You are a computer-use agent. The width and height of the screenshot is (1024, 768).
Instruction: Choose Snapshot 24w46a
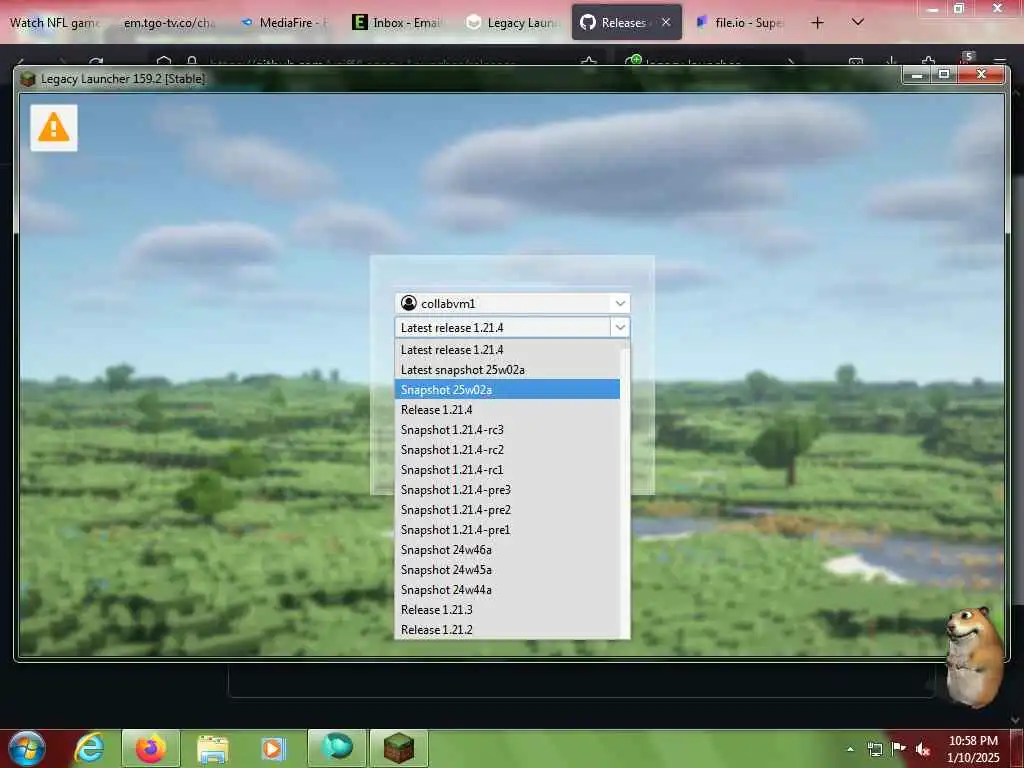point(507,550)
